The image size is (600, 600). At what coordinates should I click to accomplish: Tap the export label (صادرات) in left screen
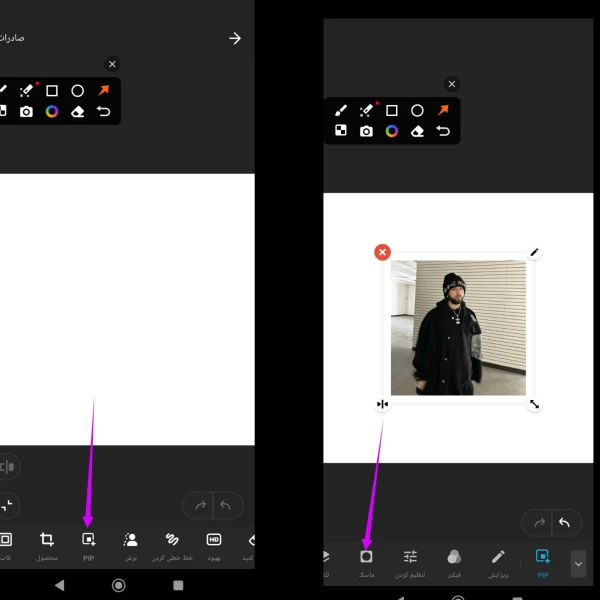click(12, 38)
